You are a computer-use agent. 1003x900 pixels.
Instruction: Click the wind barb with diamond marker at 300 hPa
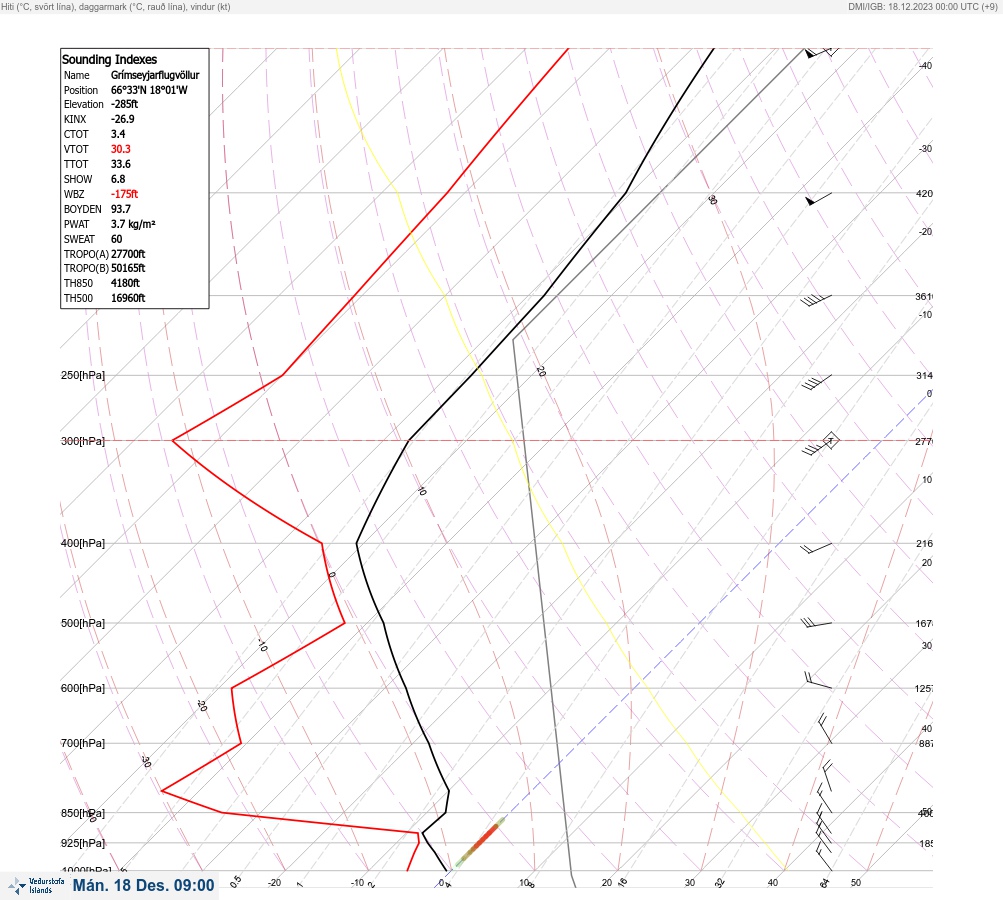(x=821, y=445)
